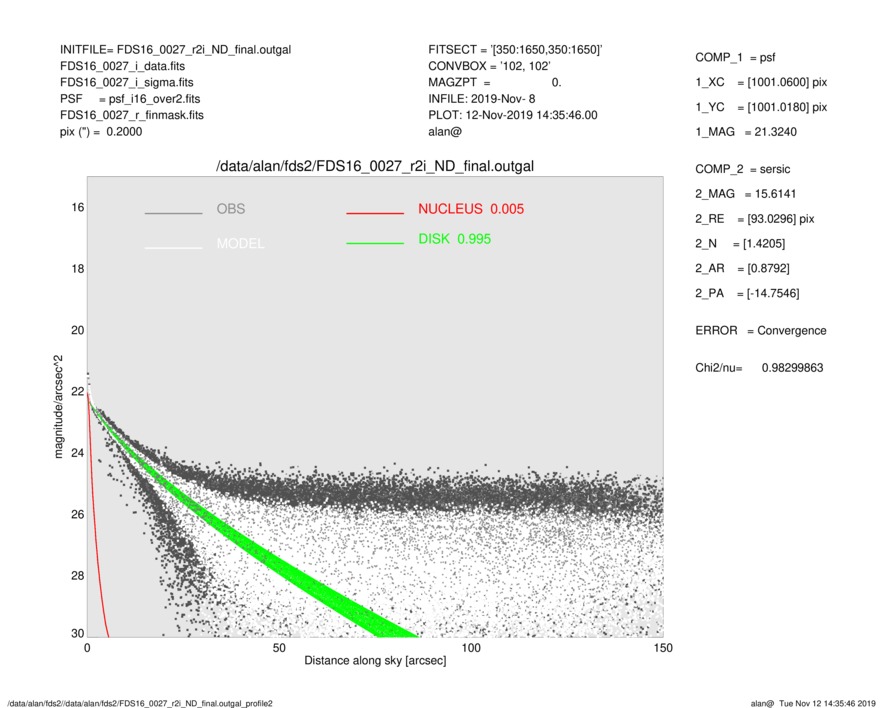Click the pix (") = 0.2000 value
Screen dimensions: 885x708
[x=101, y=132]
